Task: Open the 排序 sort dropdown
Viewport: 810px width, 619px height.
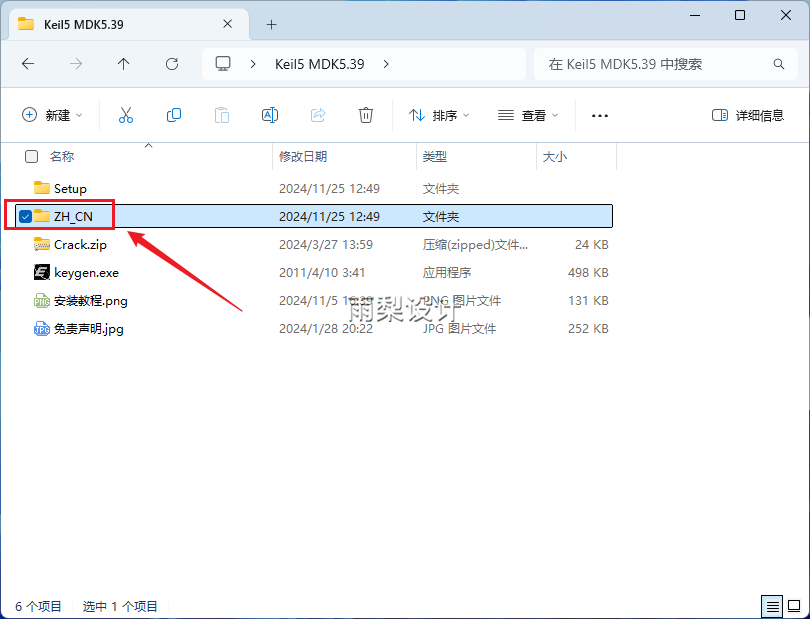Action: coord(438,115)
